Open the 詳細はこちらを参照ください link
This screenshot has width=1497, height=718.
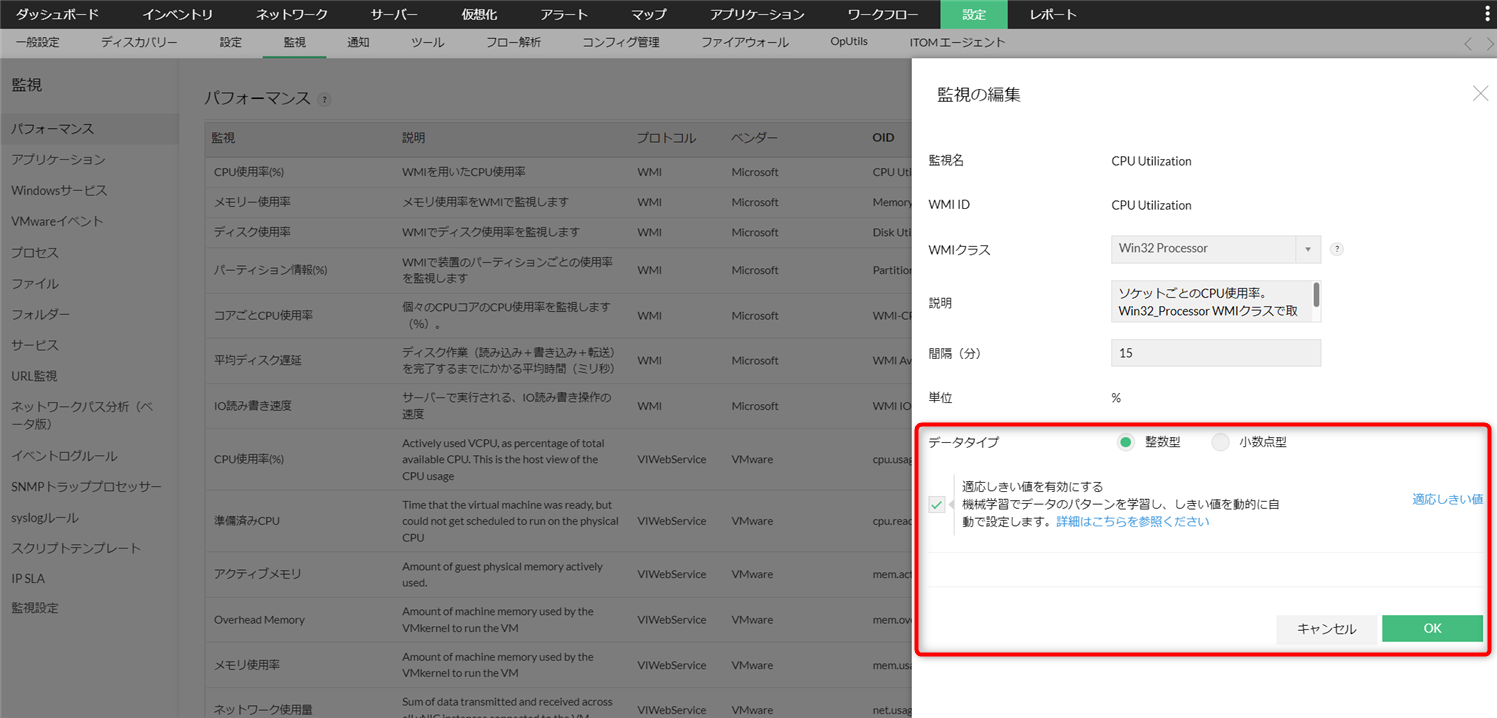[x=1132, y=522]
